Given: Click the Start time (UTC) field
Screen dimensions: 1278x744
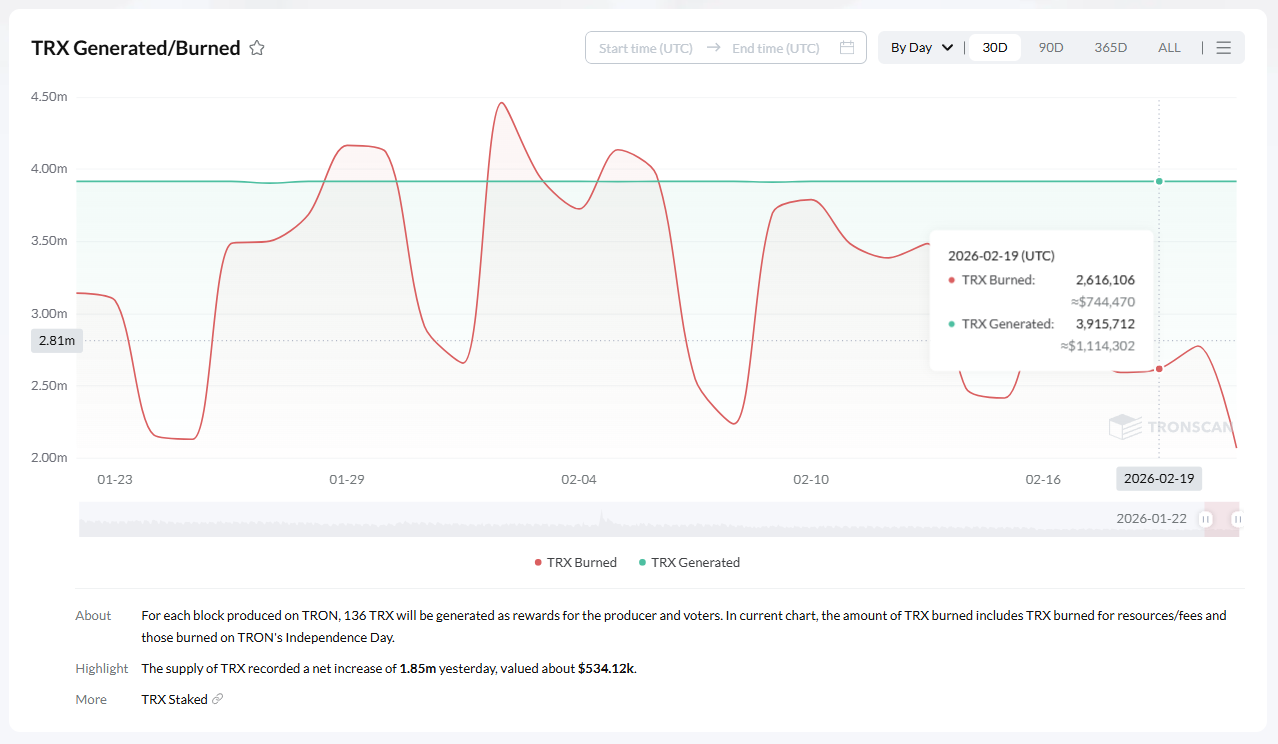Looking at the screenshot, I should tap(645, 48).
